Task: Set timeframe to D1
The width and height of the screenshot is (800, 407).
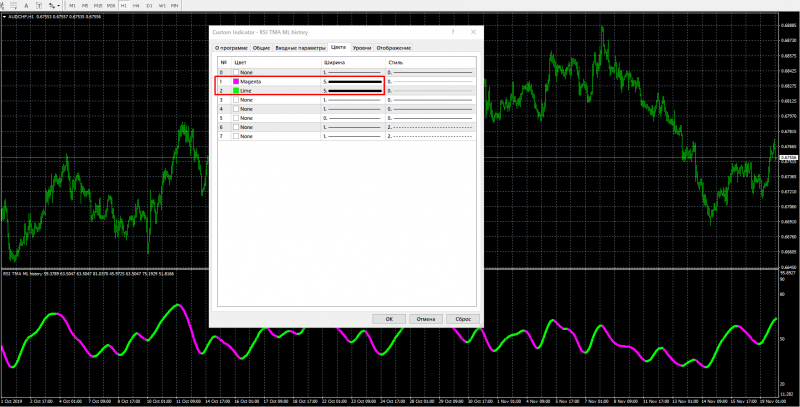Action: tap(149, 6)
